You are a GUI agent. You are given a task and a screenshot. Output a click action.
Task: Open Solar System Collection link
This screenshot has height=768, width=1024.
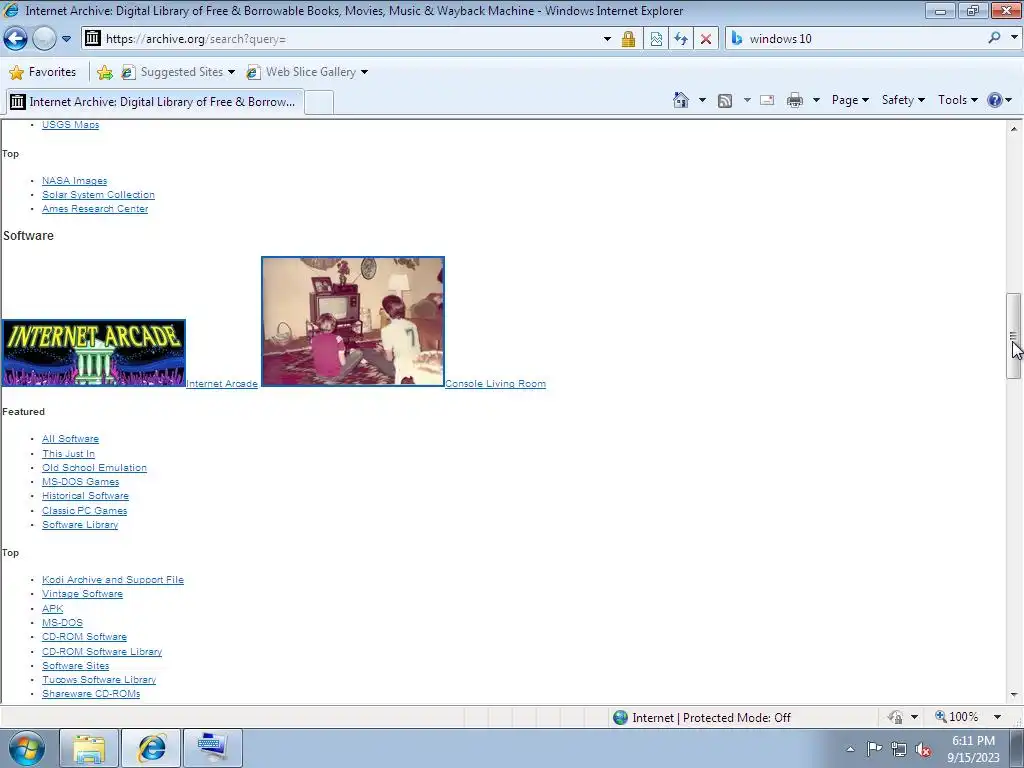point(99,195)
